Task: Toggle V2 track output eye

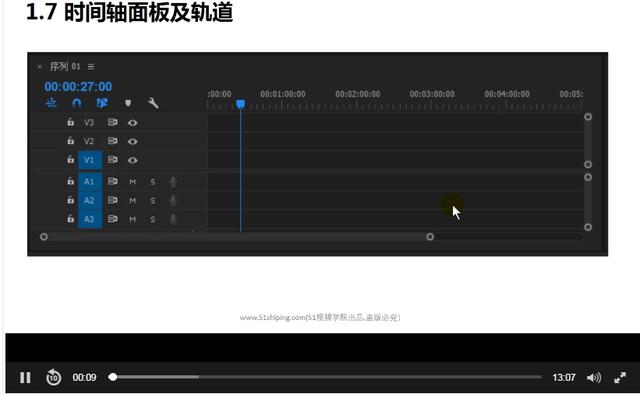Action: coord(132,141)
